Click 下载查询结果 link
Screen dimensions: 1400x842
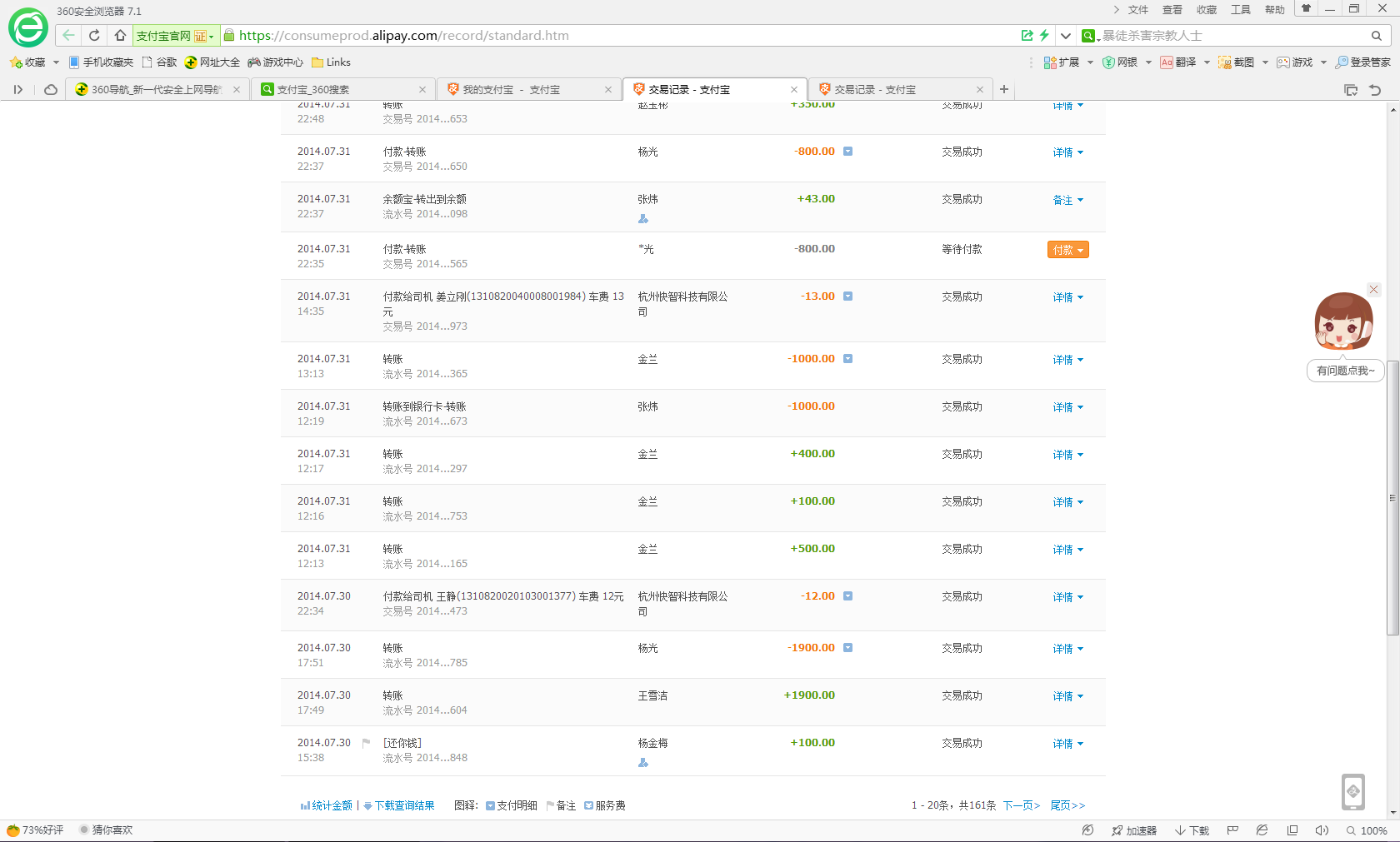click(404, 805)
